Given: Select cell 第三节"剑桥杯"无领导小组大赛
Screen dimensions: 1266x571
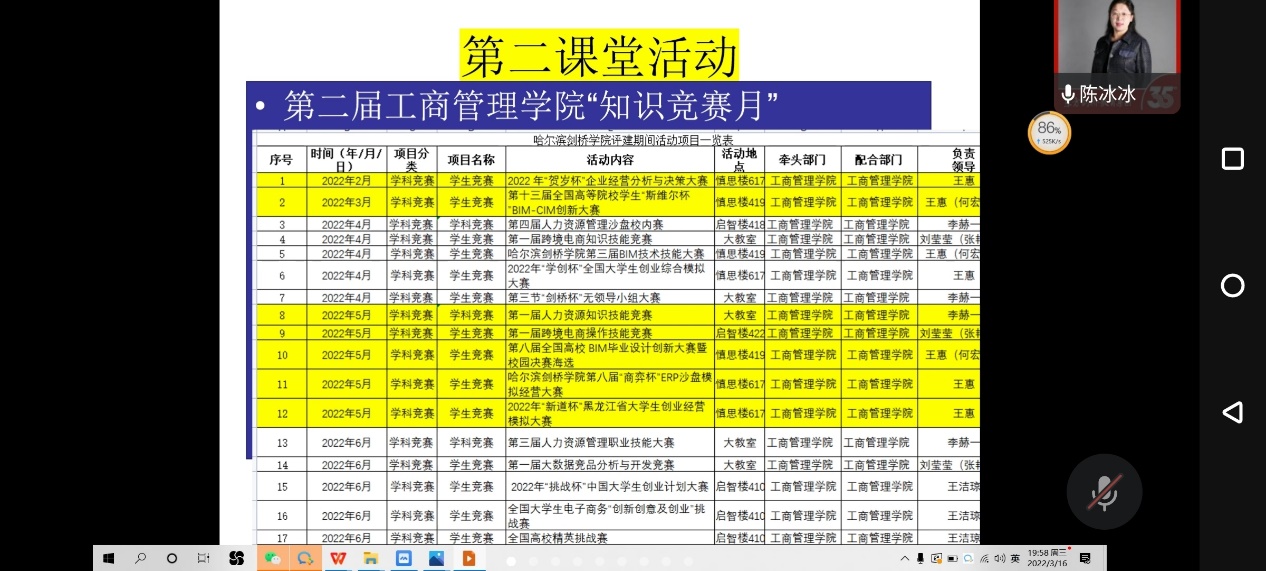Looking at the screenshot, I should pyautogui.click(x=609, y=298).
